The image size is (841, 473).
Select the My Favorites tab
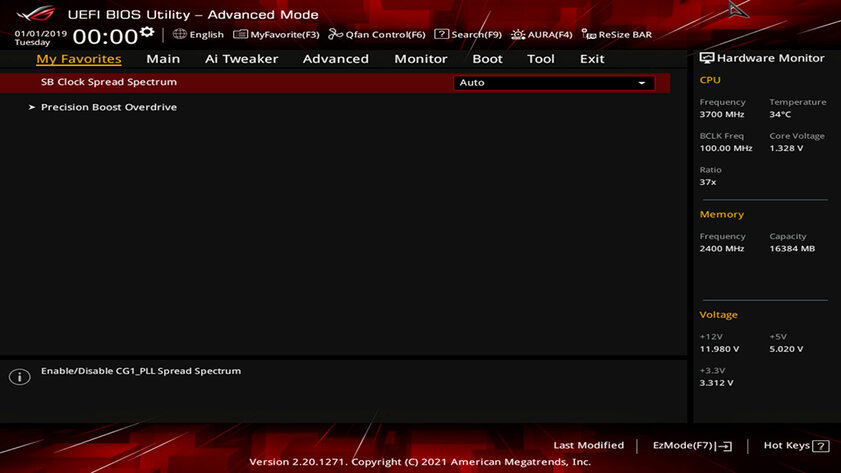pos(79,58)
